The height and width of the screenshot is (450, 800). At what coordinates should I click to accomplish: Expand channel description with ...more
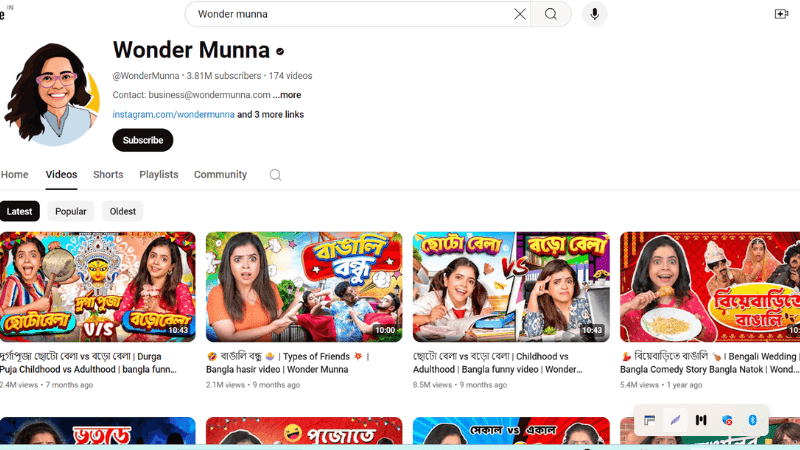(287, 95)
